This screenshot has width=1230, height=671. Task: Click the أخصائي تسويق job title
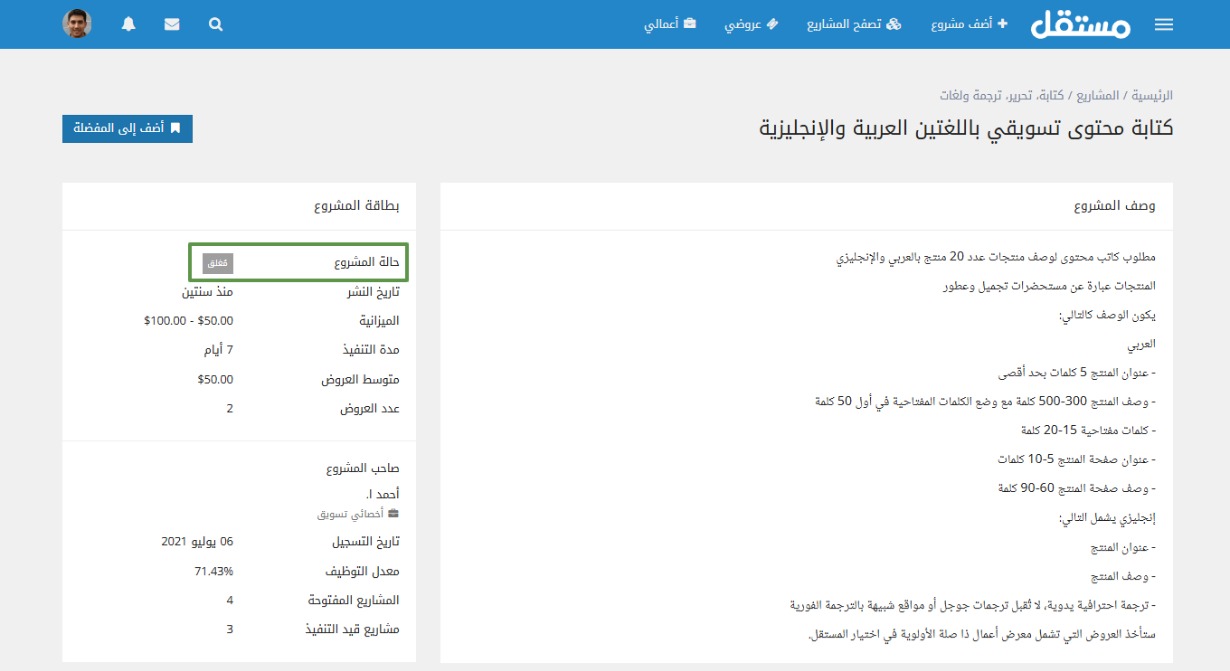point(359,513)
